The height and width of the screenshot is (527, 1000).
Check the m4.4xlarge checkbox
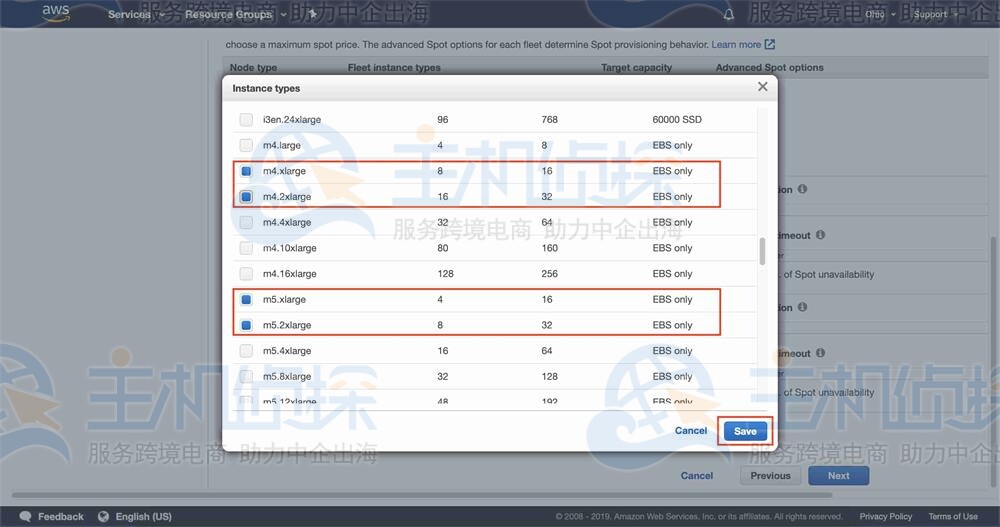(246, 222)
